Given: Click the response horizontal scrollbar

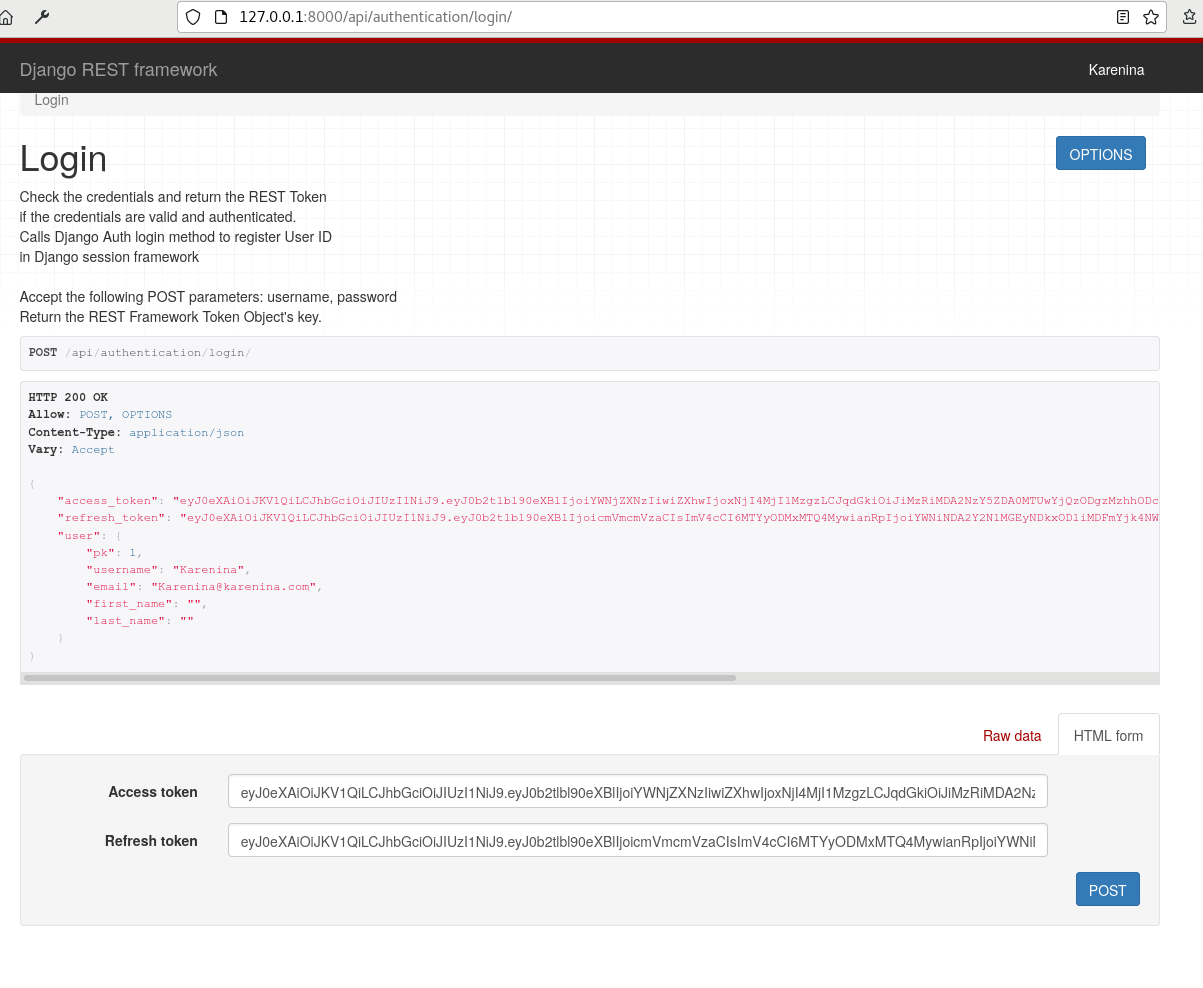Looking at the screenshot, I should pos(380,678).
